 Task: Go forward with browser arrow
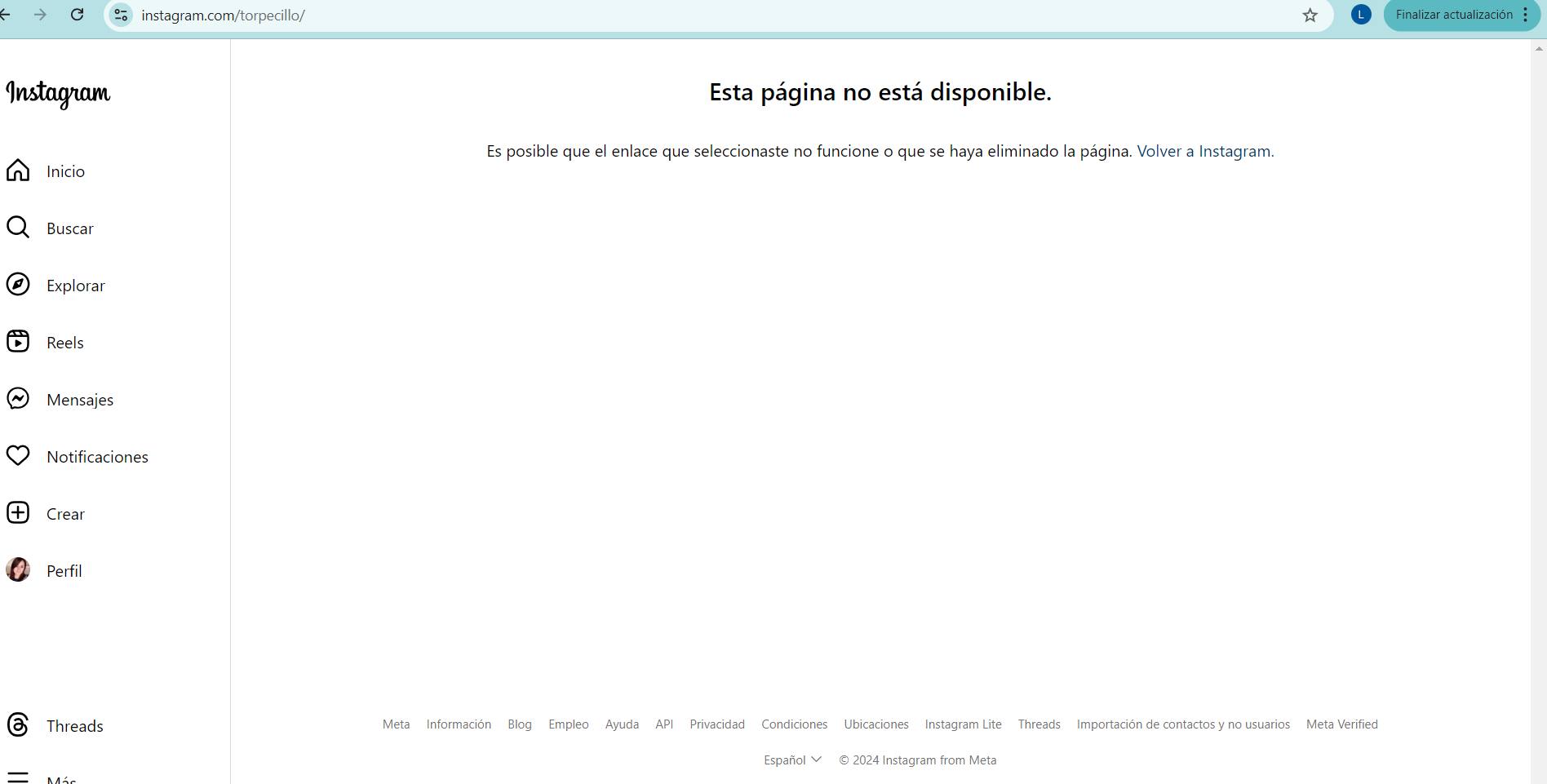[40, 15]
